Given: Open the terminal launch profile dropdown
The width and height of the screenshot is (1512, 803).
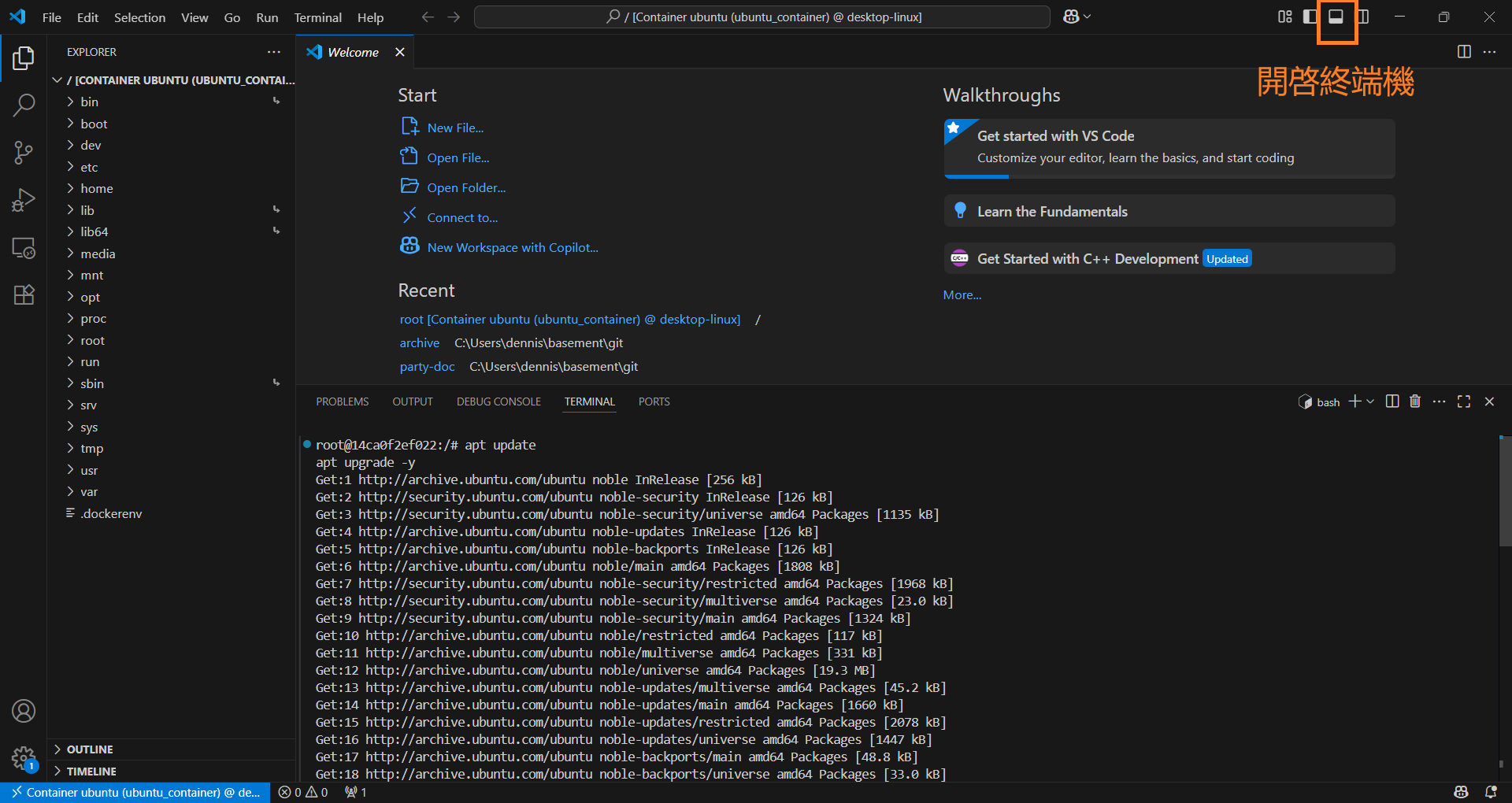Looking at the screenshot, I should (1370, 401).
